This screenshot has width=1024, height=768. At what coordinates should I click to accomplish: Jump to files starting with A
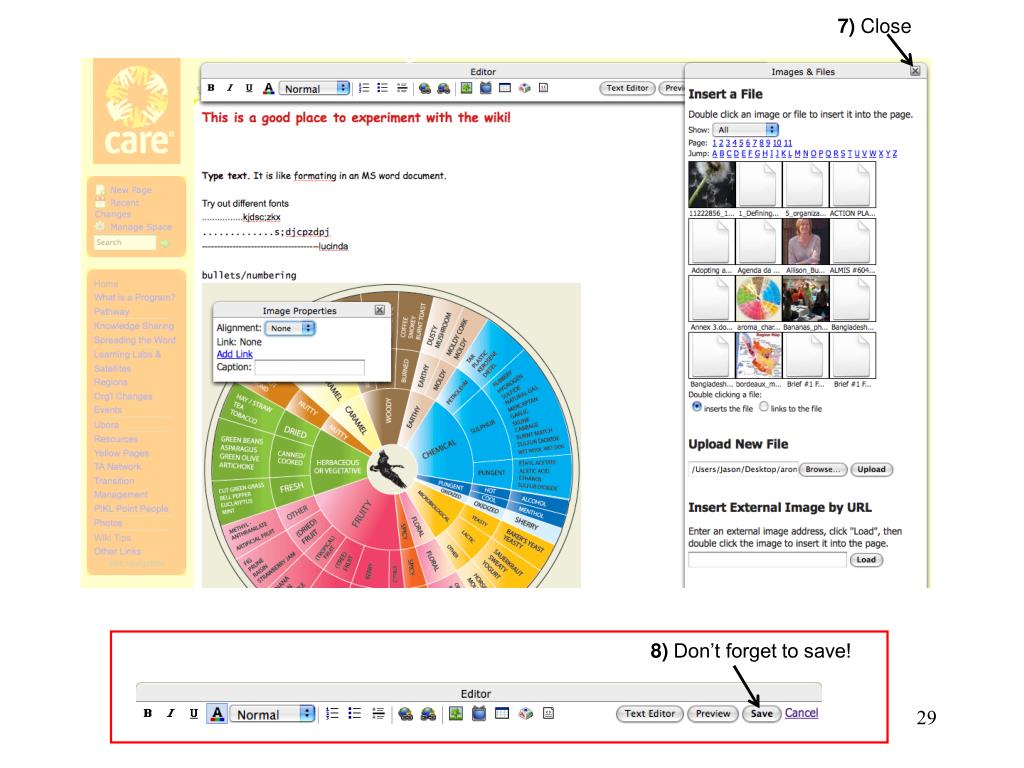(x=714, y=153)
